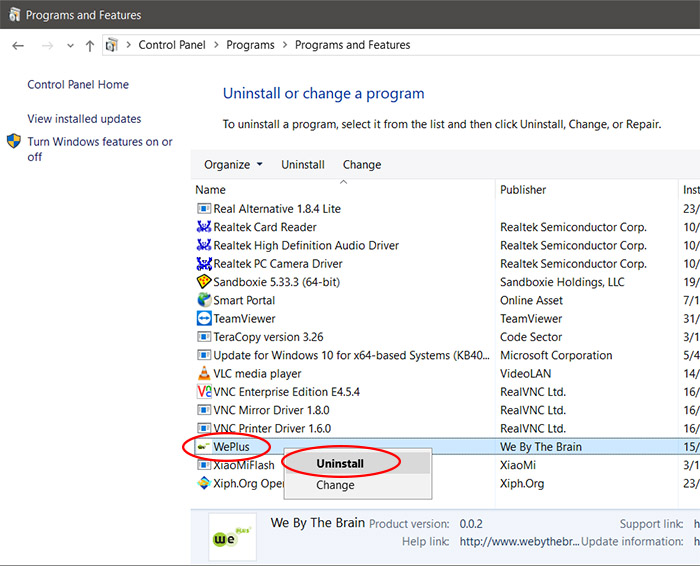Image resolution: width=700 pixels, height=566 pixels.
Task: Click the Uninstall toolbar button
Action: point(302,165)
